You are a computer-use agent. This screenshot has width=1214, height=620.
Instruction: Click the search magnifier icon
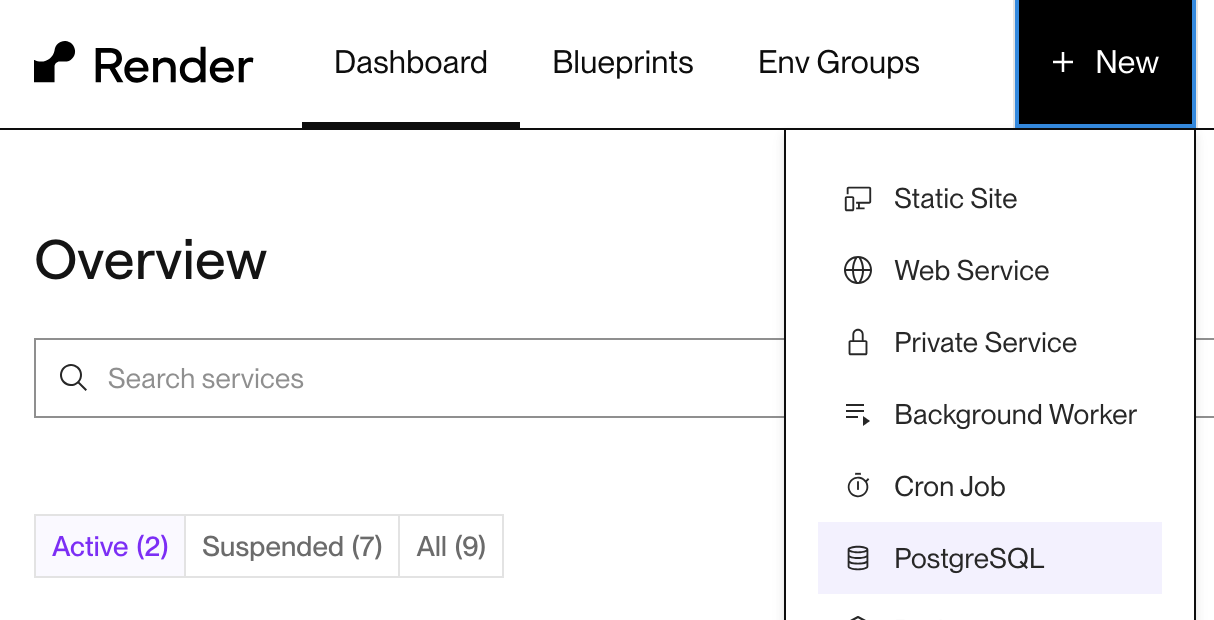(73, 378)
